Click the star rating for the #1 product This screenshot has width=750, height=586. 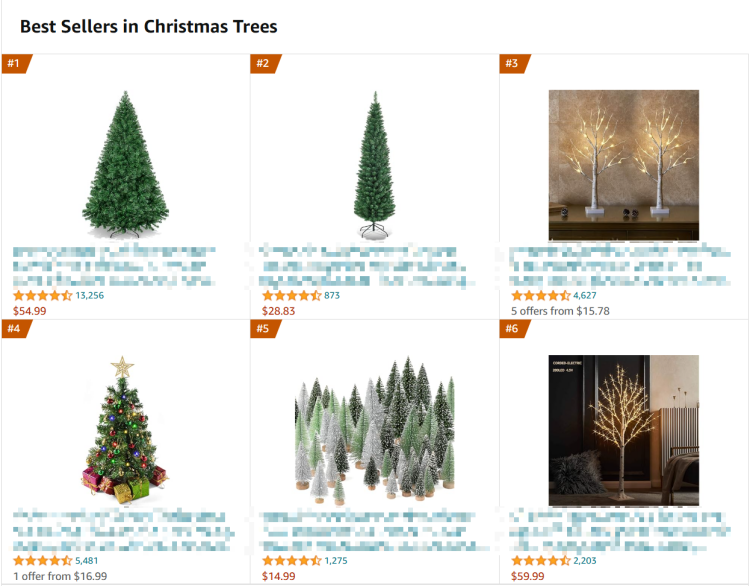click(43, 296)
